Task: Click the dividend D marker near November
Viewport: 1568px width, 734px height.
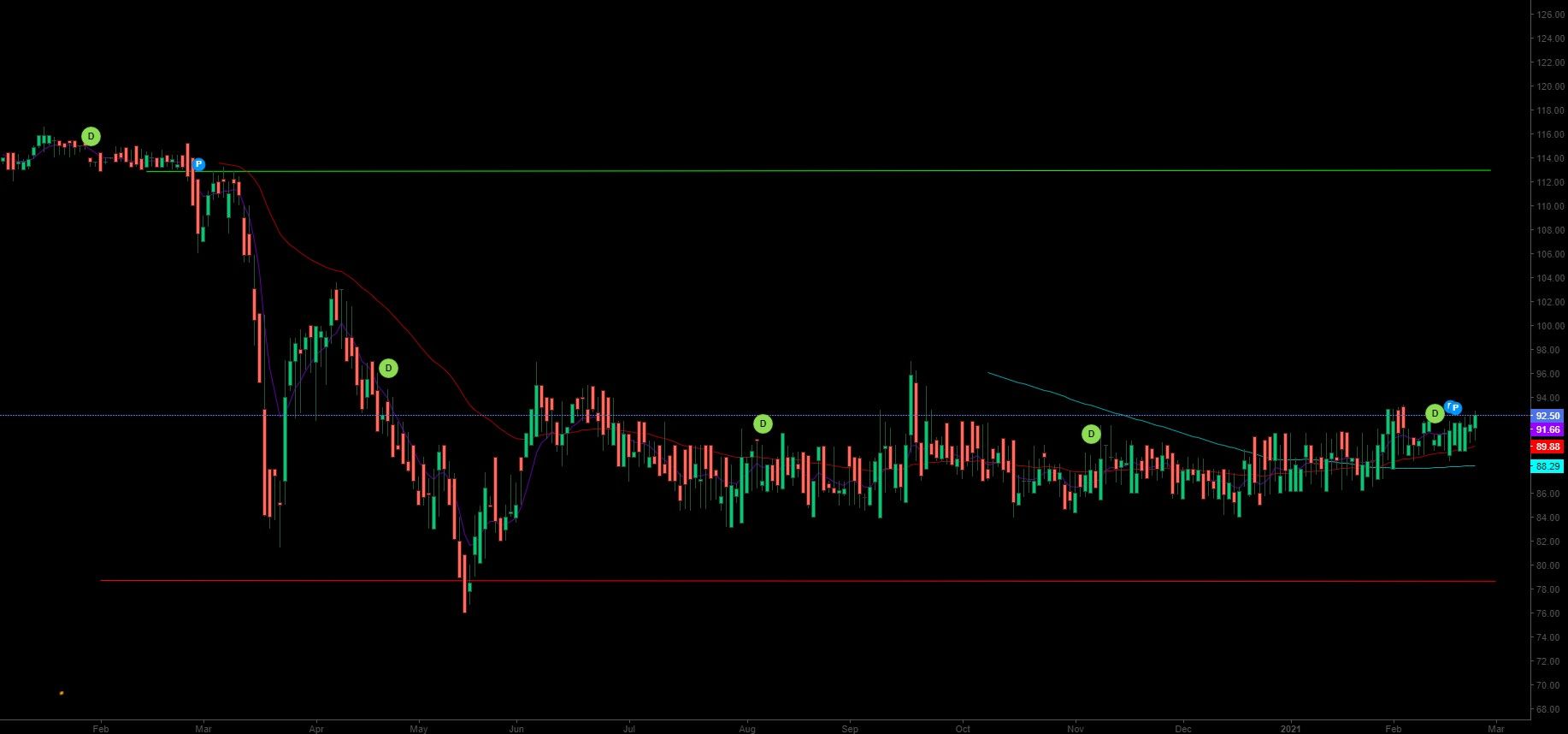Action: tap(1091, 434)
